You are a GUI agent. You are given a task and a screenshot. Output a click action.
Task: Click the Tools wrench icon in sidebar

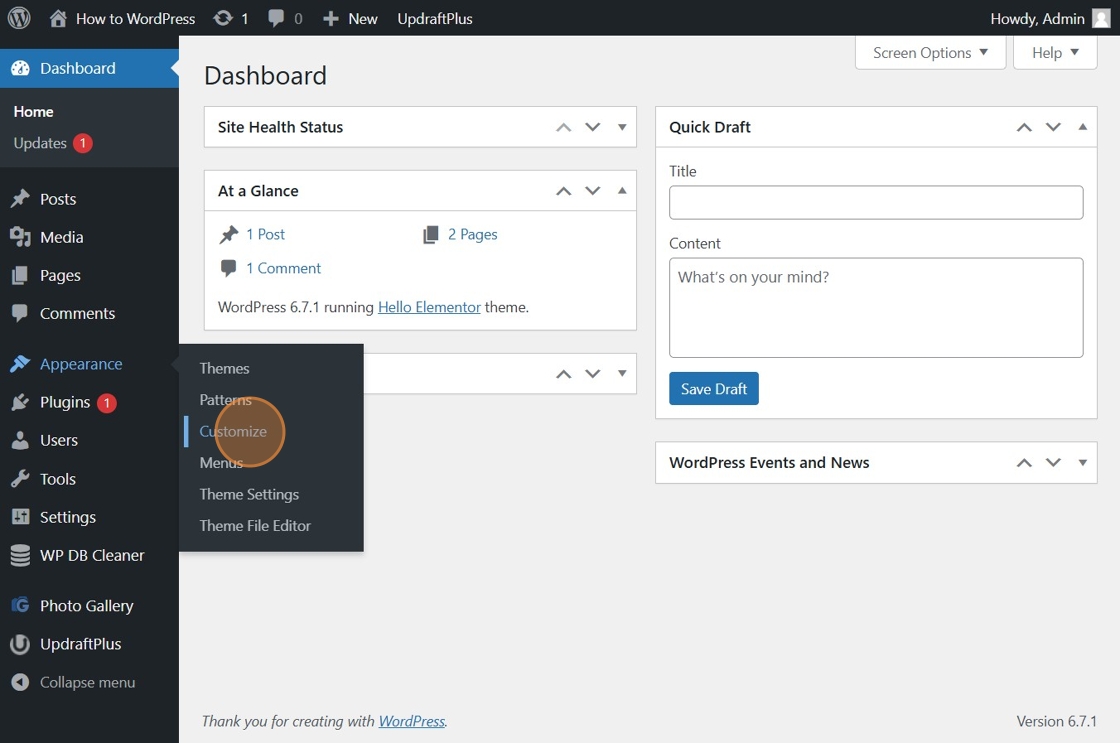pyautogui.click(x=21, y=479)
